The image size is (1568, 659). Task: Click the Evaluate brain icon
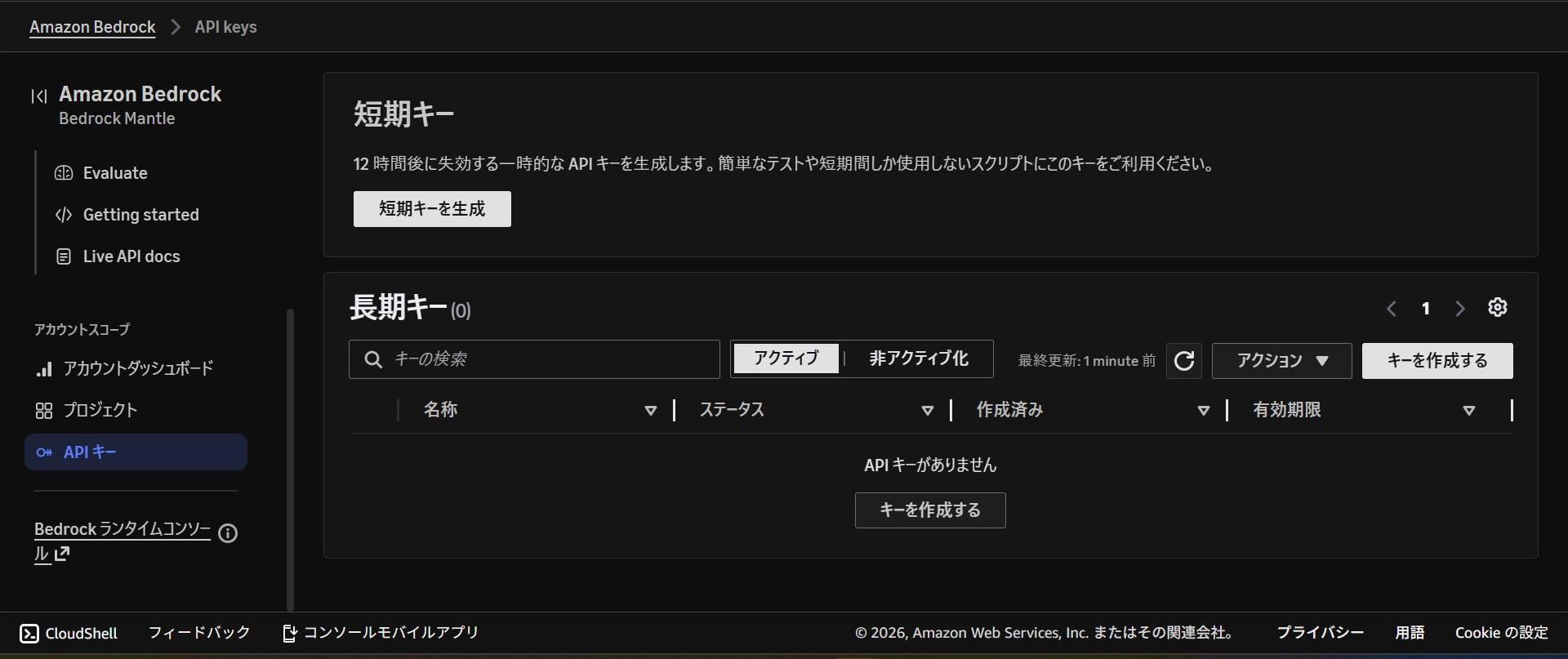(64, 173)
